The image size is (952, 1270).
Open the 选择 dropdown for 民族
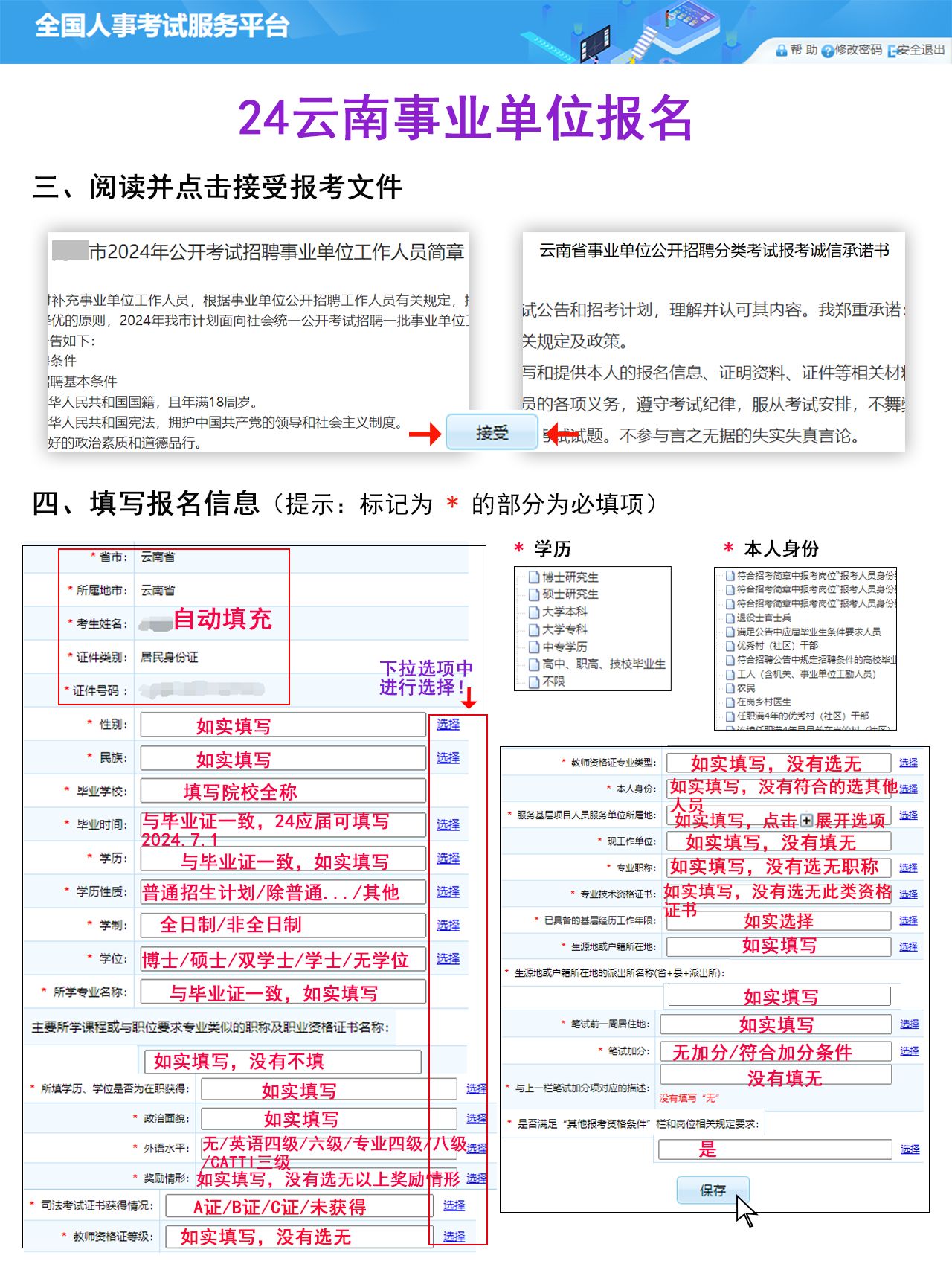pyautogui.click(x=448, y=758)
